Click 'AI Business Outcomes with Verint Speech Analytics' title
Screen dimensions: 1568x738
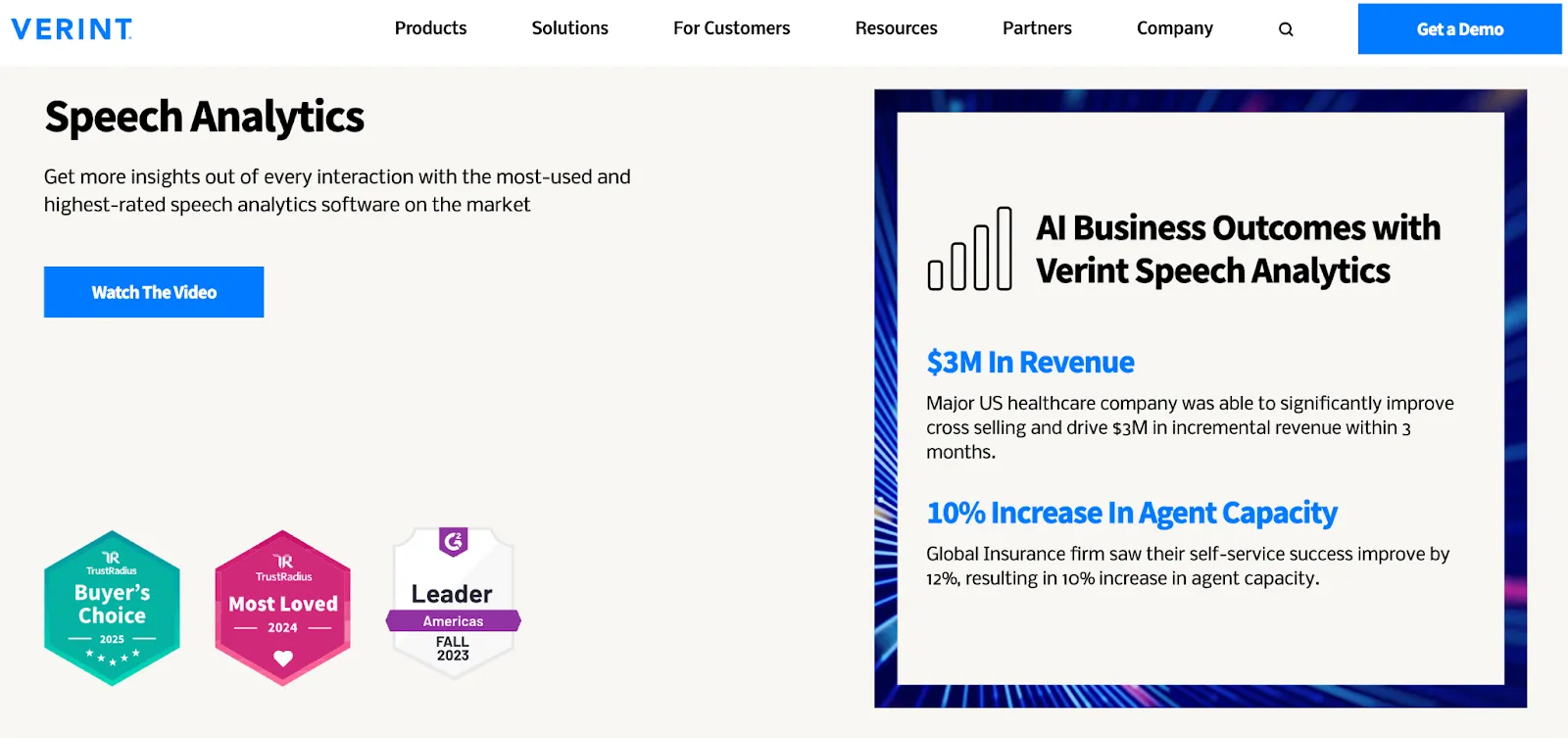[1238, 249]
